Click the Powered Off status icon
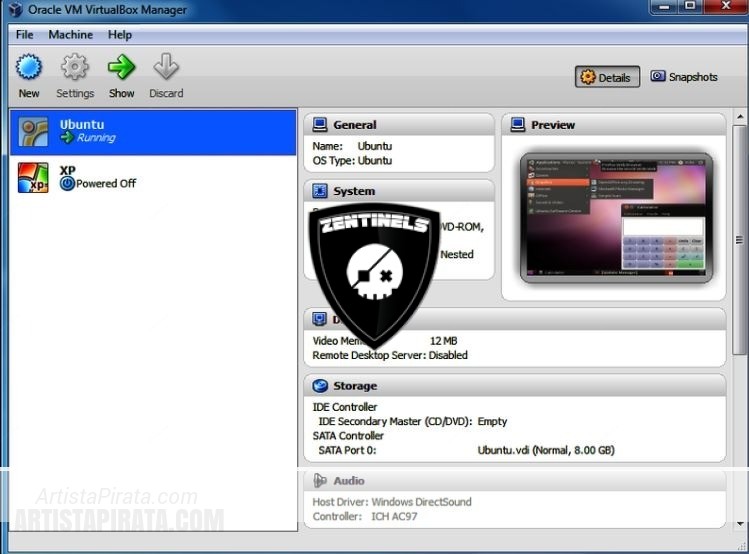Viewport: 749px width, 554px height. (67, 183)
